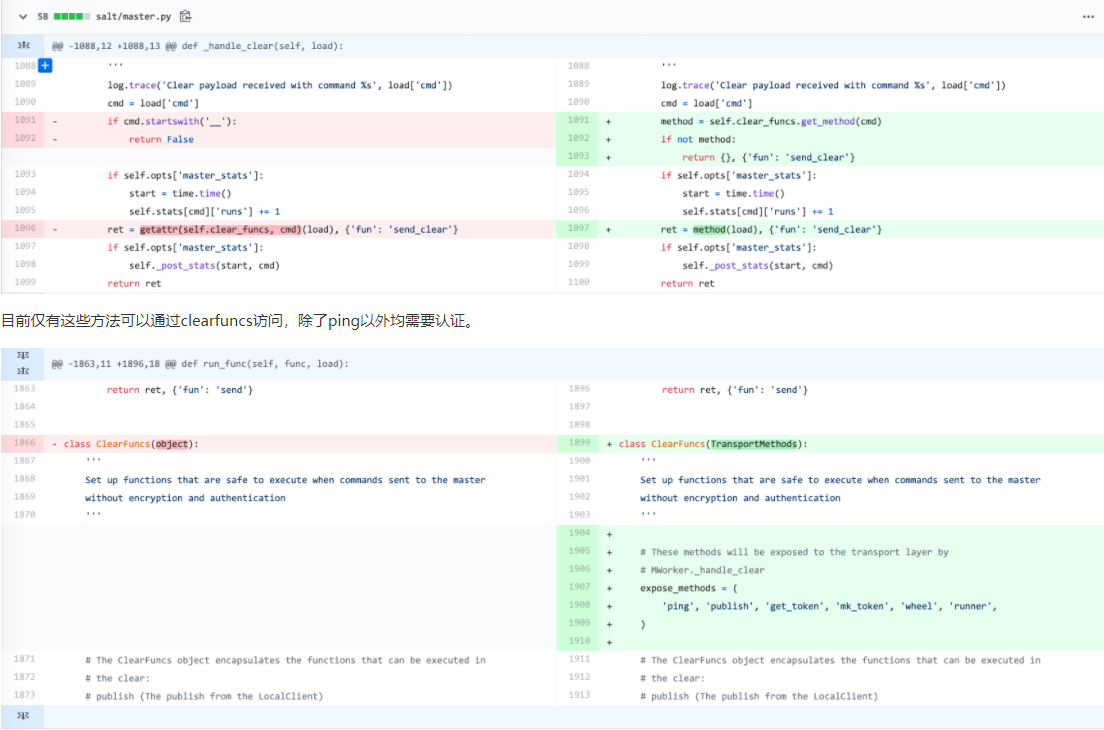Click highlighted TransportMethods in added line

pos(756,443)
